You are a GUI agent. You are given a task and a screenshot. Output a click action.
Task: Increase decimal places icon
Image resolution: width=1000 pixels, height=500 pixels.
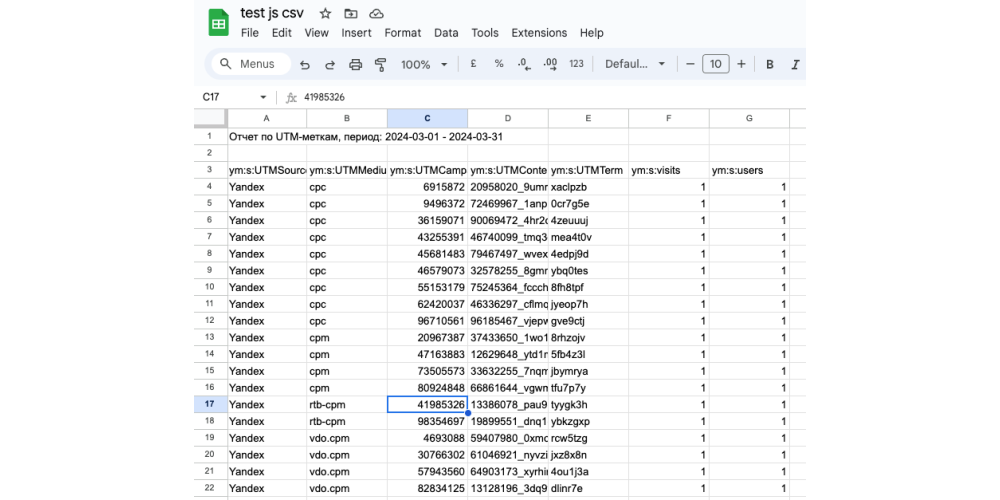click(x=550, y=64)
